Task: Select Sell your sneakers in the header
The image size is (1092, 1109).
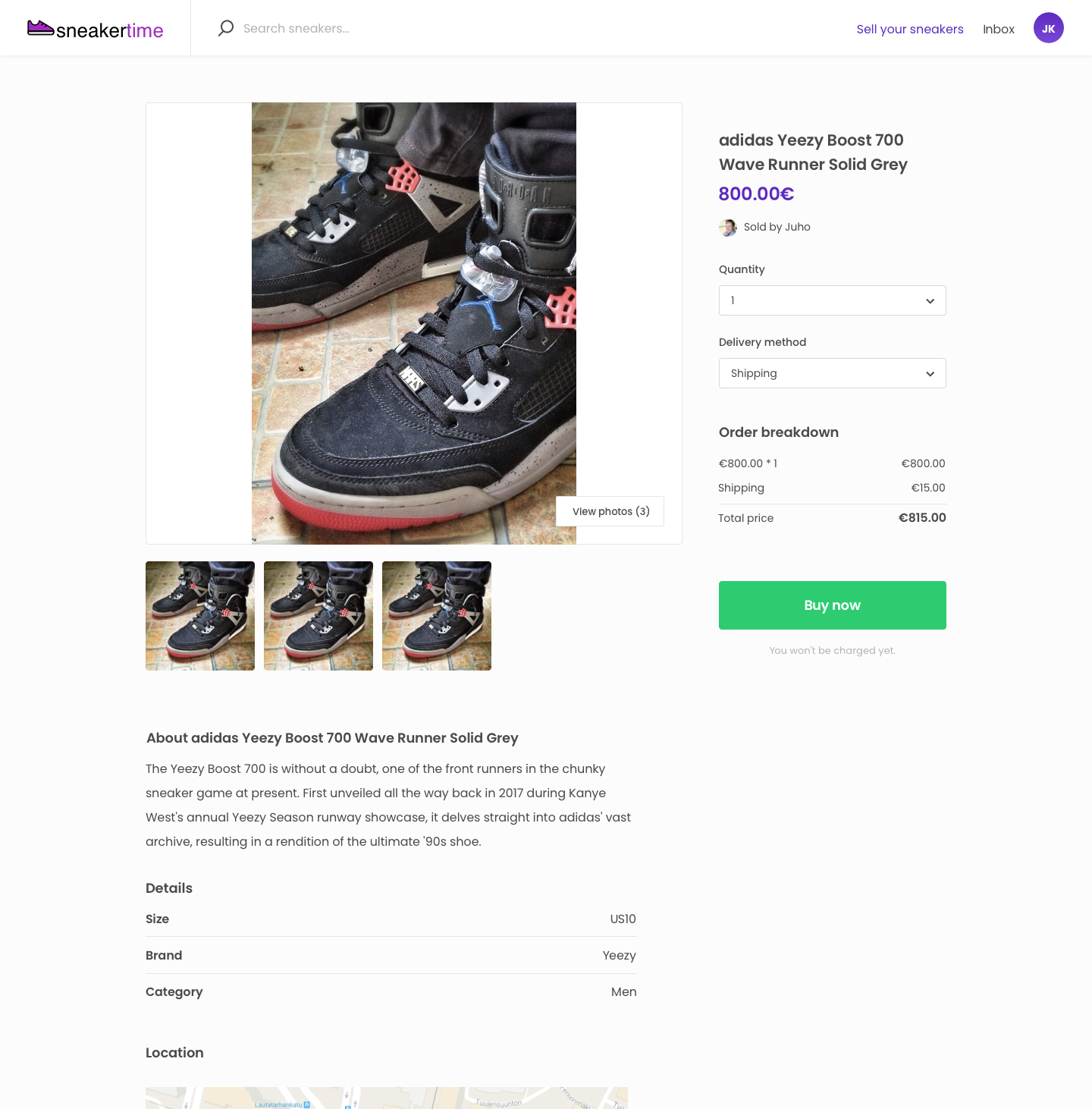Action: (910, 30)
